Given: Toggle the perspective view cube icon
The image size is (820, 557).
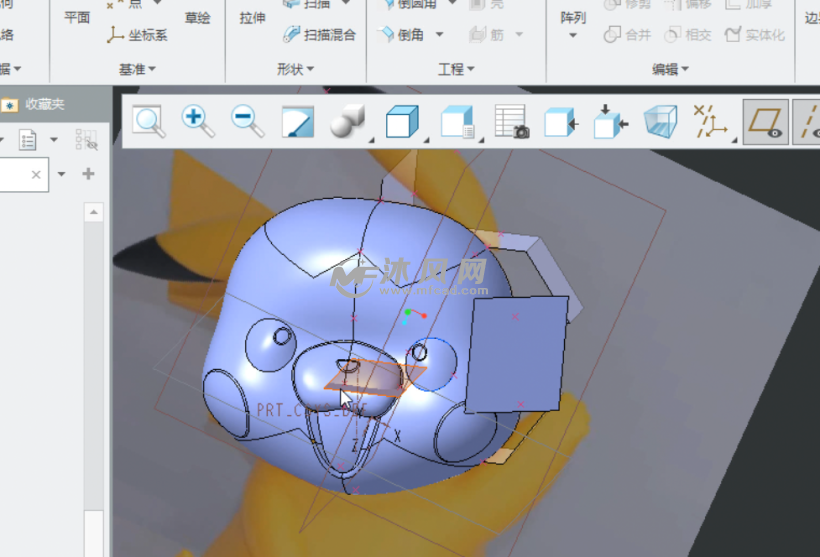Looking at the screenshot, I should [660, 121].
